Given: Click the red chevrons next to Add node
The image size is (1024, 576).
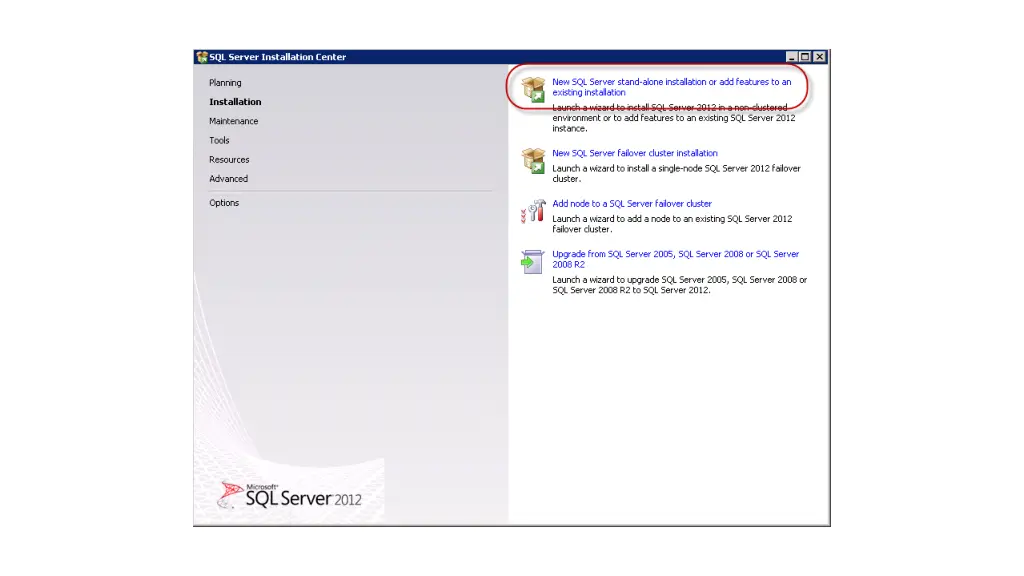Looking at the screenshot, I should [526, 212].
